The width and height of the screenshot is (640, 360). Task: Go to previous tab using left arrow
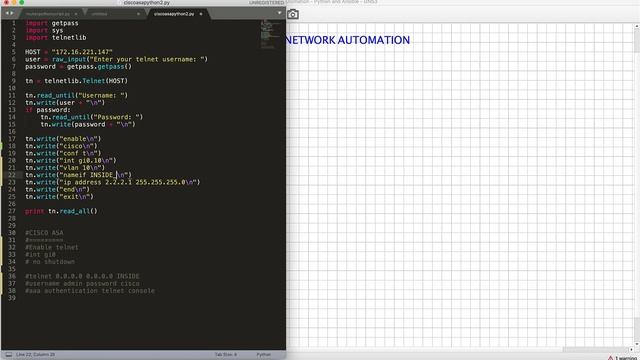[7, 13]
